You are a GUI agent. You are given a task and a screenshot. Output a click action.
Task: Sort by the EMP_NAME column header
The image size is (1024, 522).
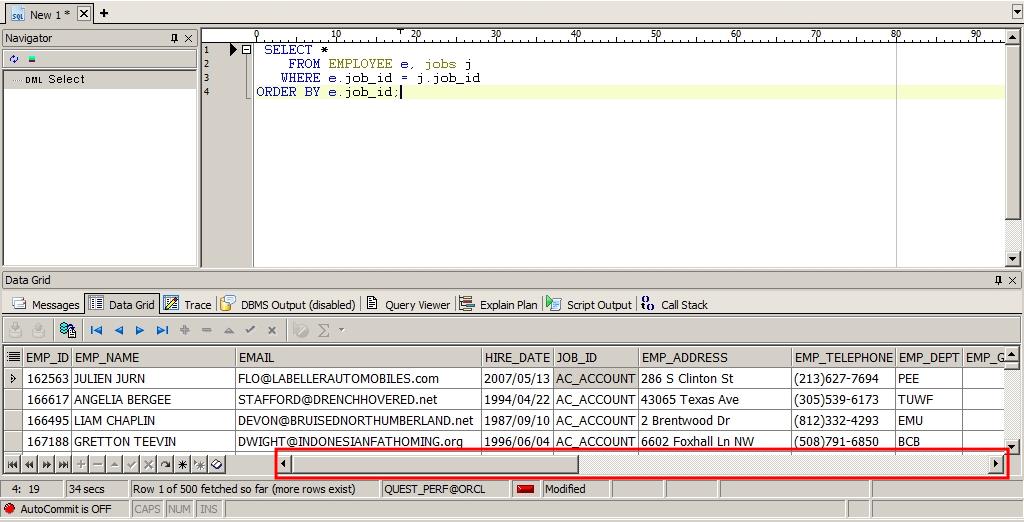tap(152, 357)
